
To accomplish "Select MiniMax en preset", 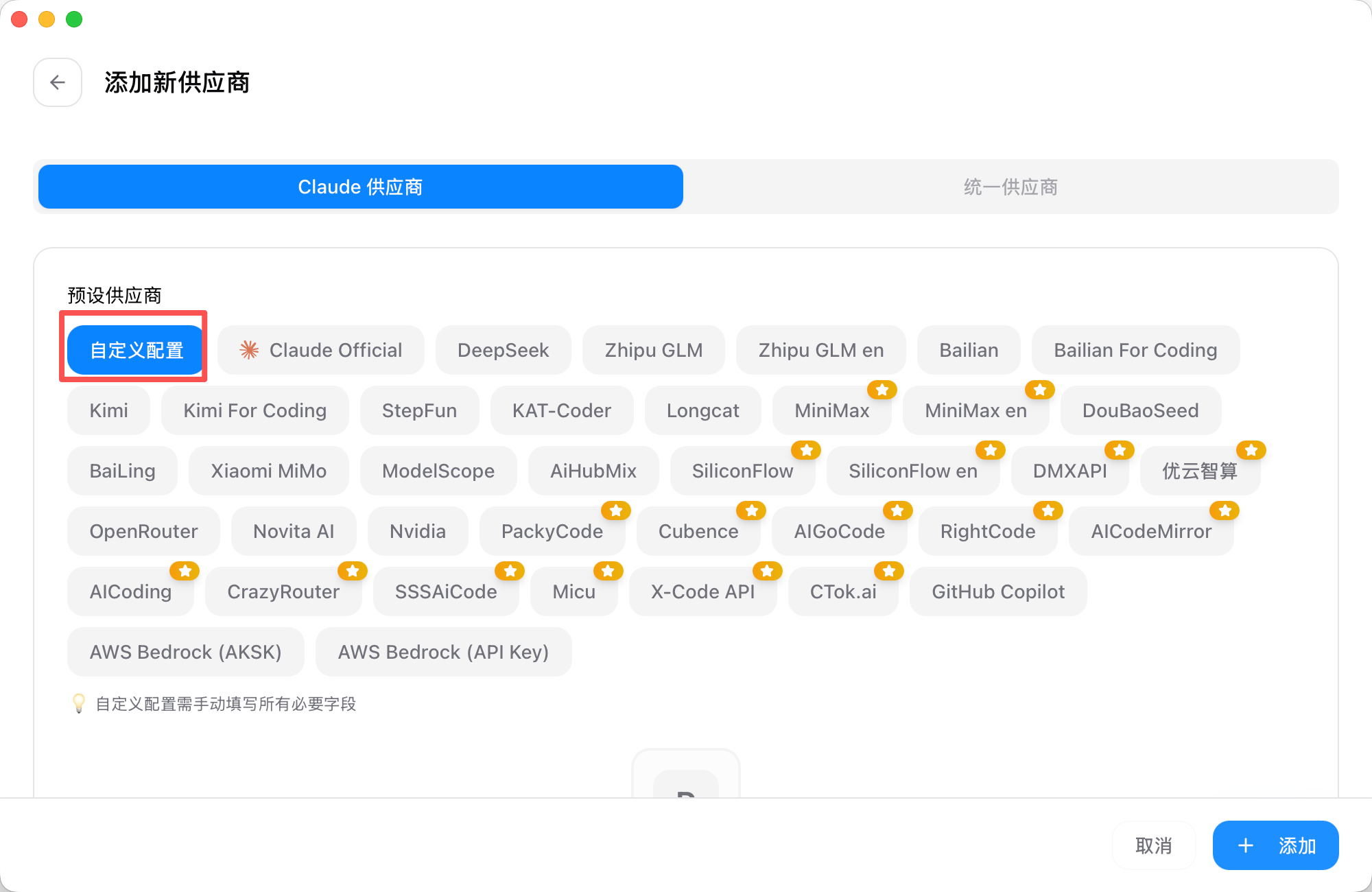I will tap(975, 410).
